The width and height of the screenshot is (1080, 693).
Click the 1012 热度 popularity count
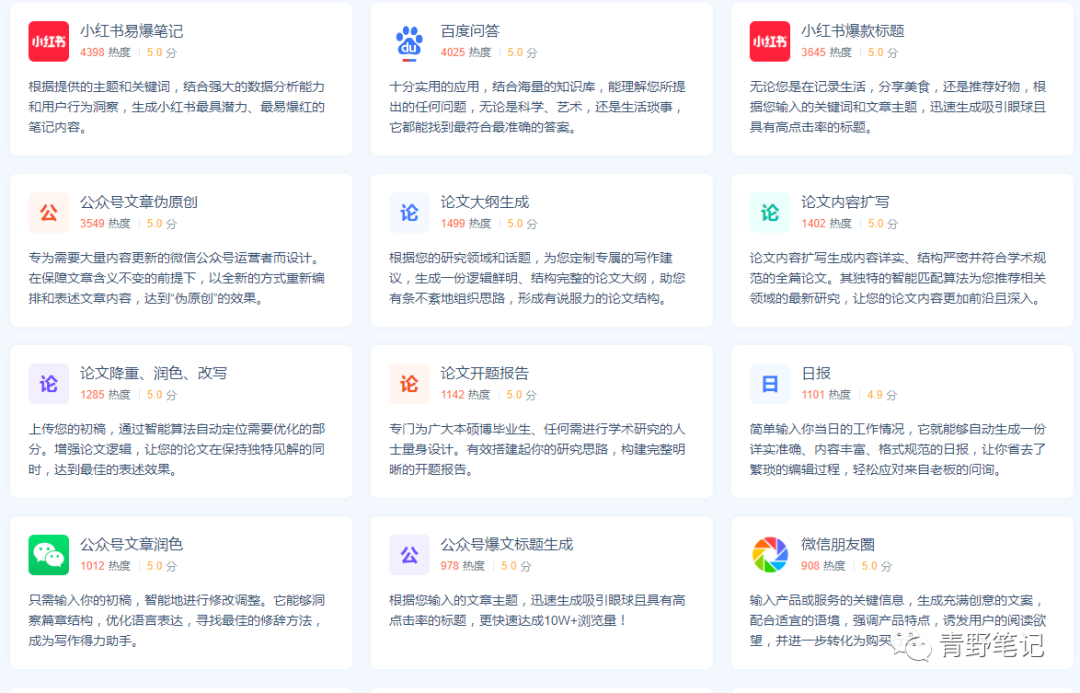click(105, 566)
